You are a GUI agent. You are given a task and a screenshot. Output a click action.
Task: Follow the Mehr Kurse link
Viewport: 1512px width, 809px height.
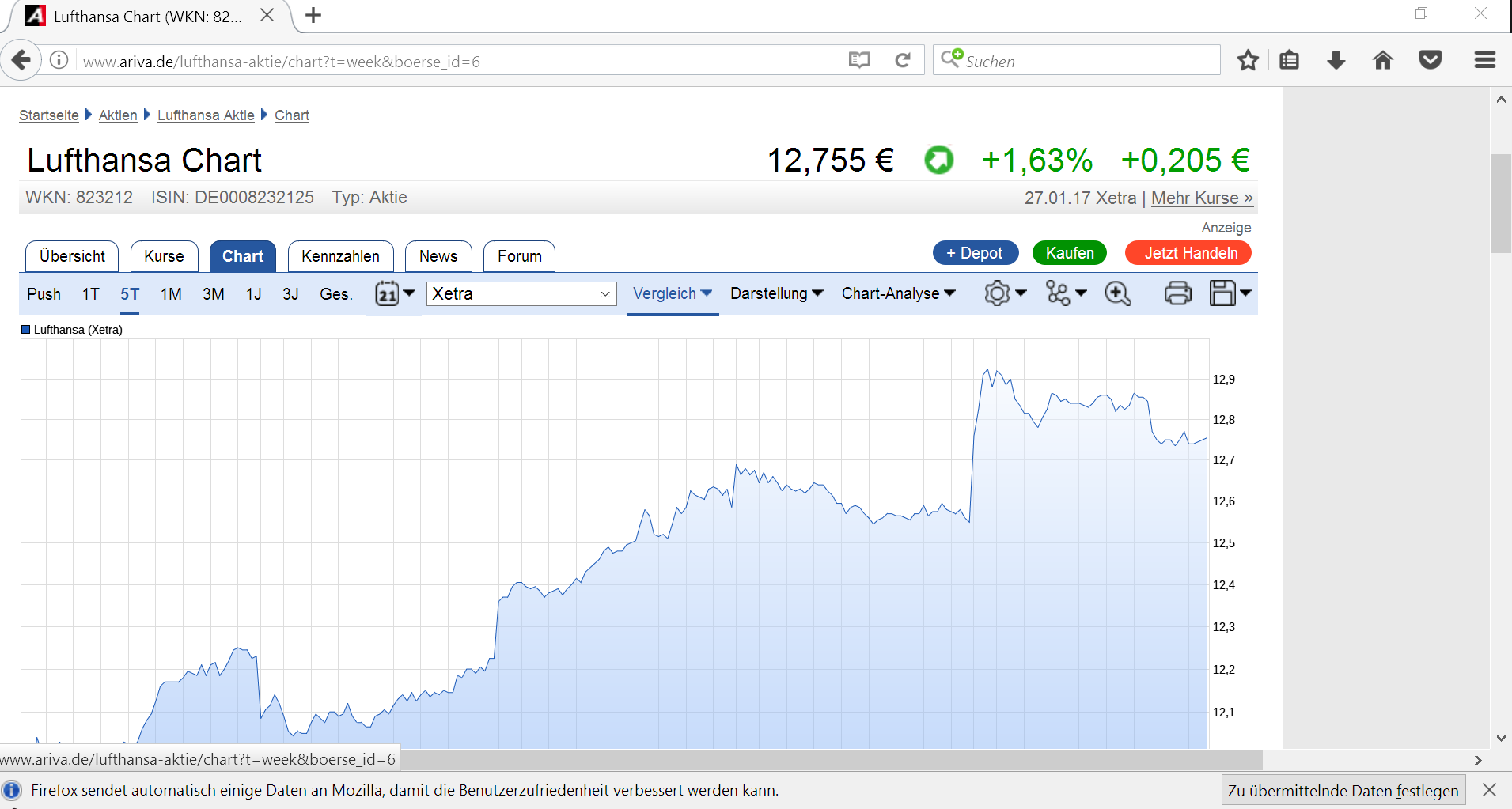click(x=1202, y=198)
